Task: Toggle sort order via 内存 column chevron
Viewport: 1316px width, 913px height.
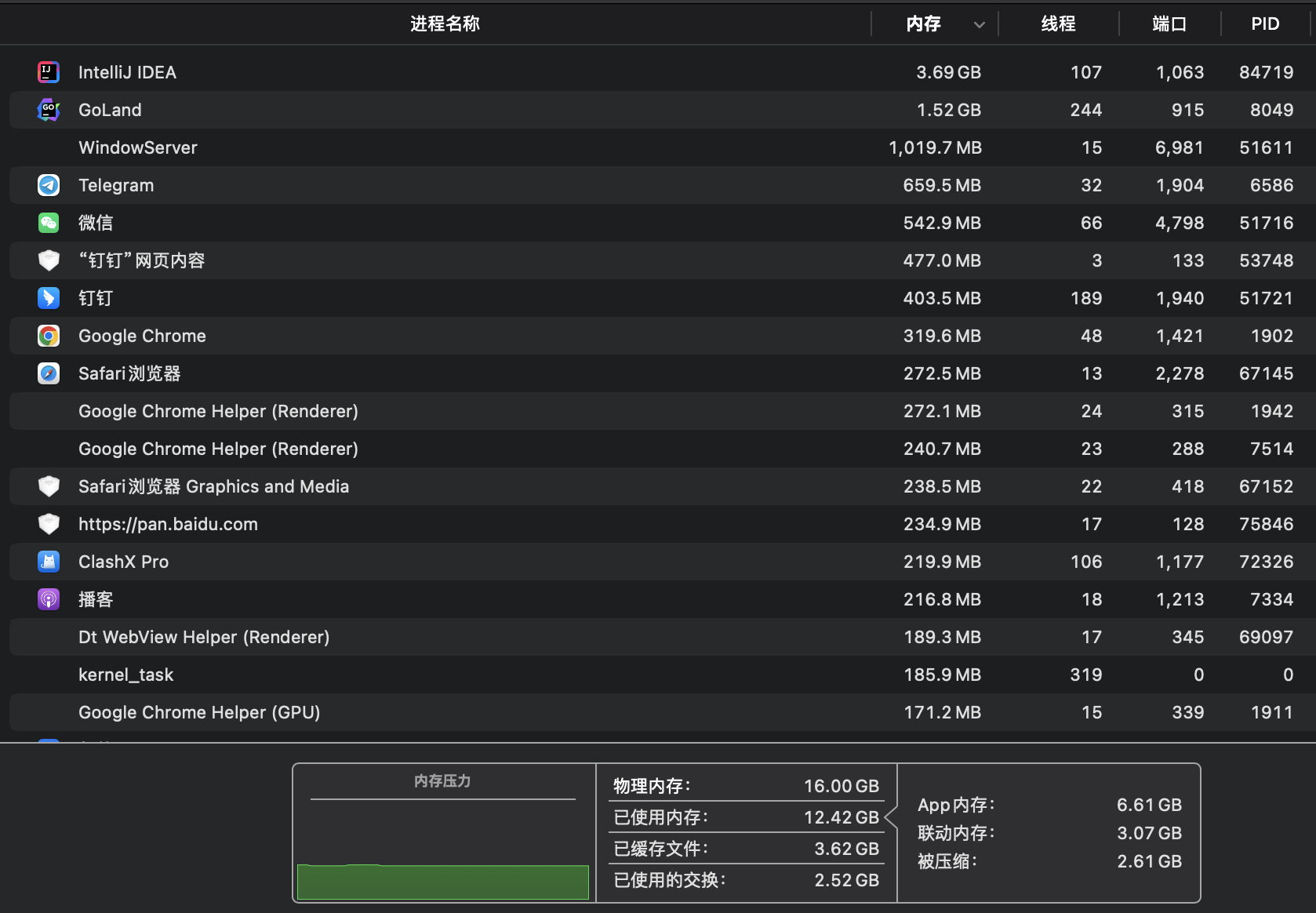Action: point(980,24)
